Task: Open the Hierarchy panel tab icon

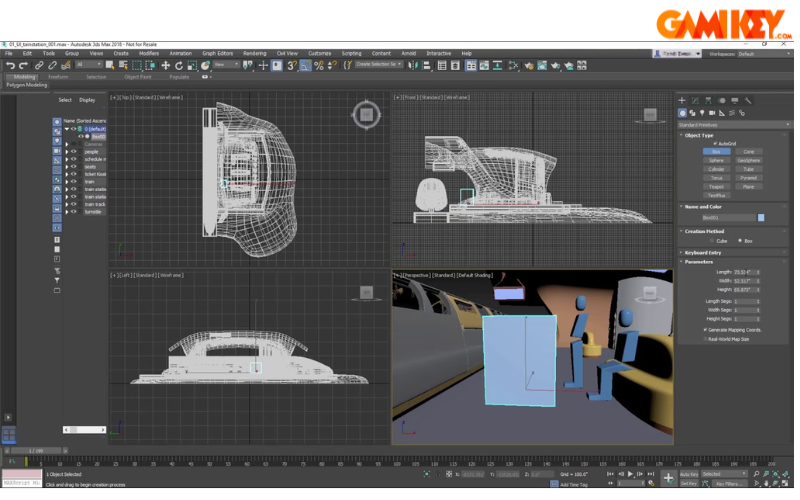Action: click(708, 101)
